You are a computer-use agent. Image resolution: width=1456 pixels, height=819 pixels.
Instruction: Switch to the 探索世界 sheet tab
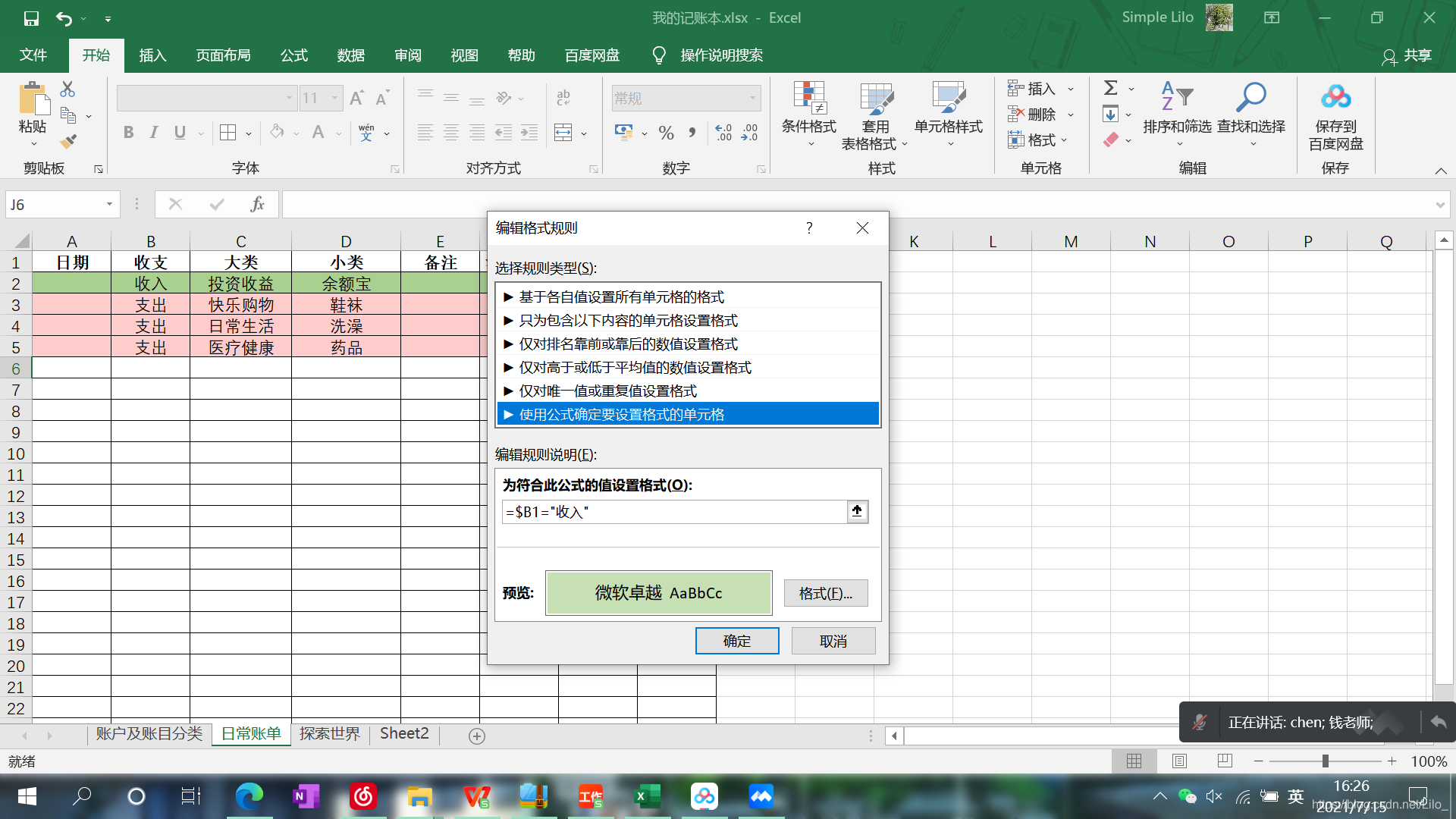[x=329, y=733]
